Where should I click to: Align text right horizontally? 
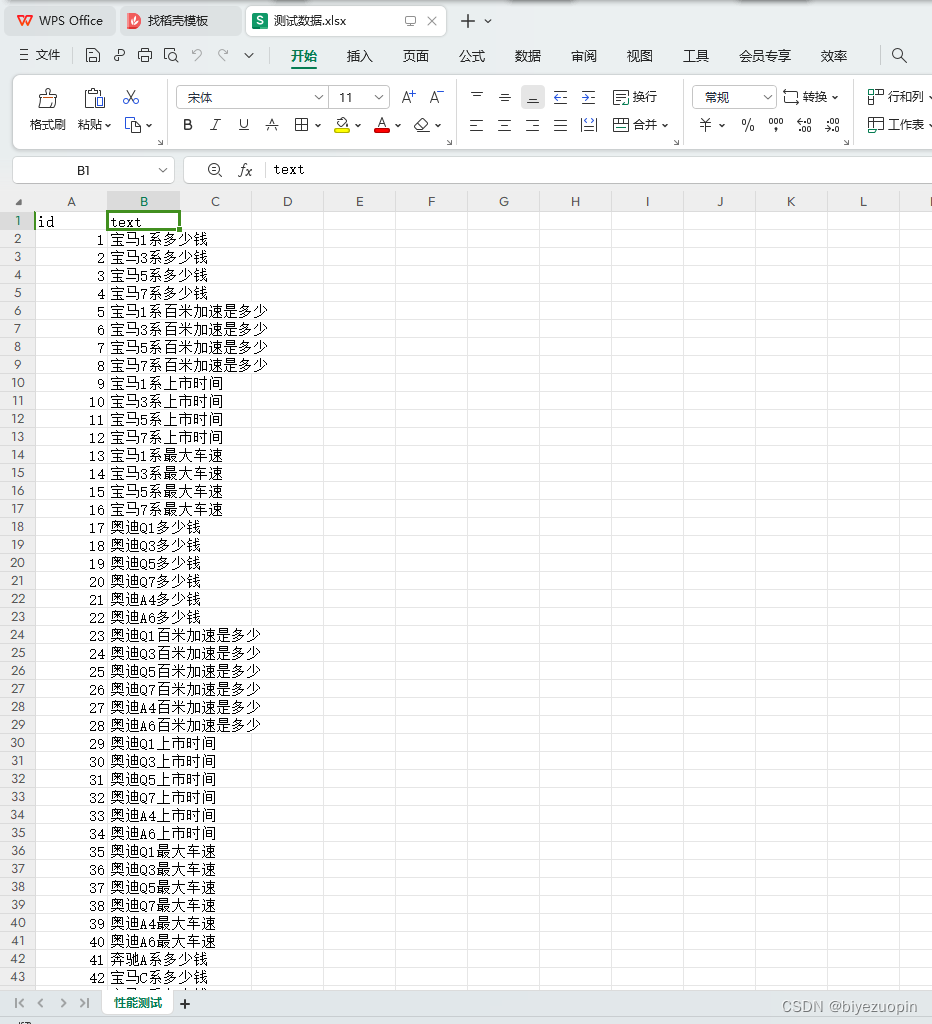532,125
